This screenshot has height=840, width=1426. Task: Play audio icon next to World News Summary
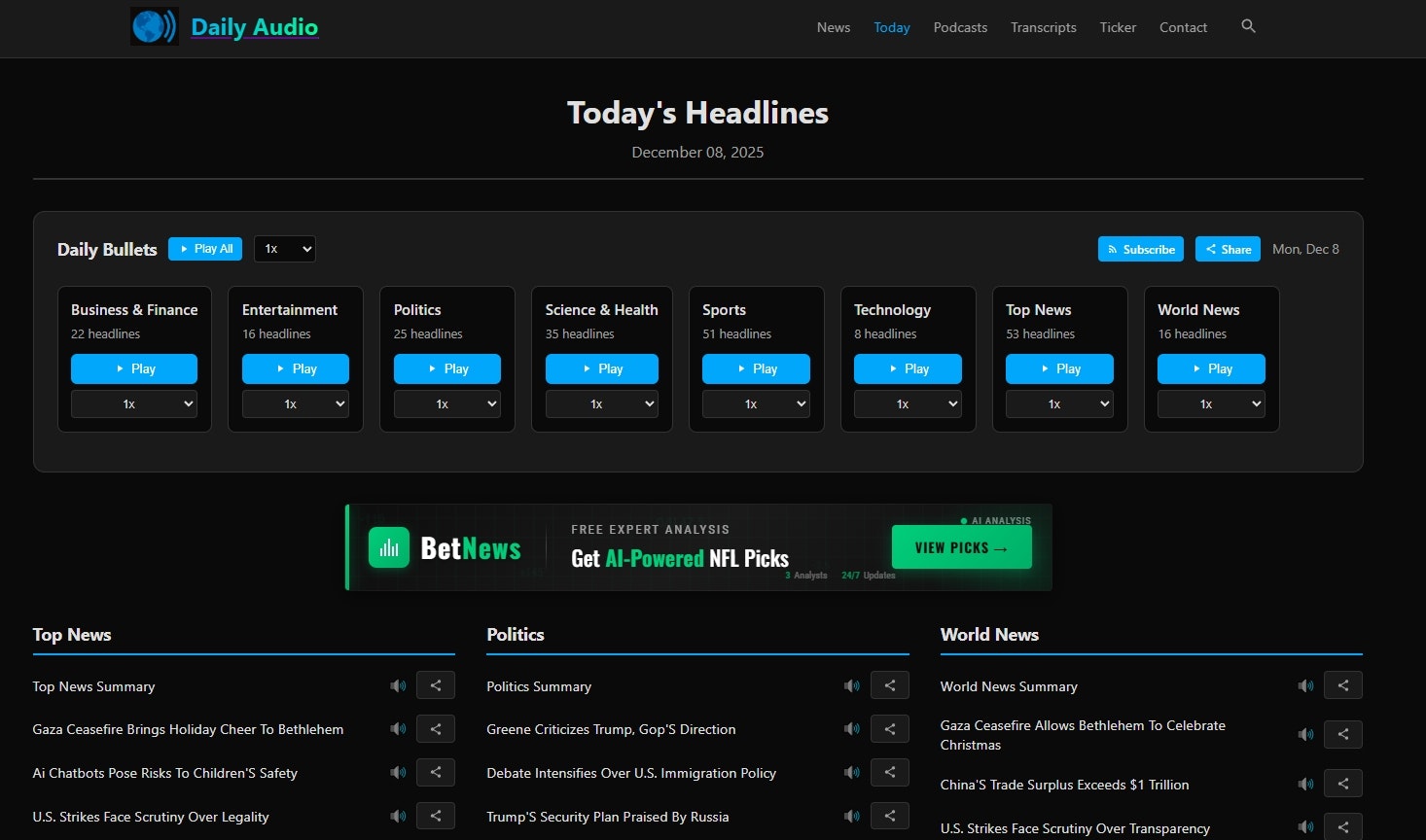pos(1305,685)
